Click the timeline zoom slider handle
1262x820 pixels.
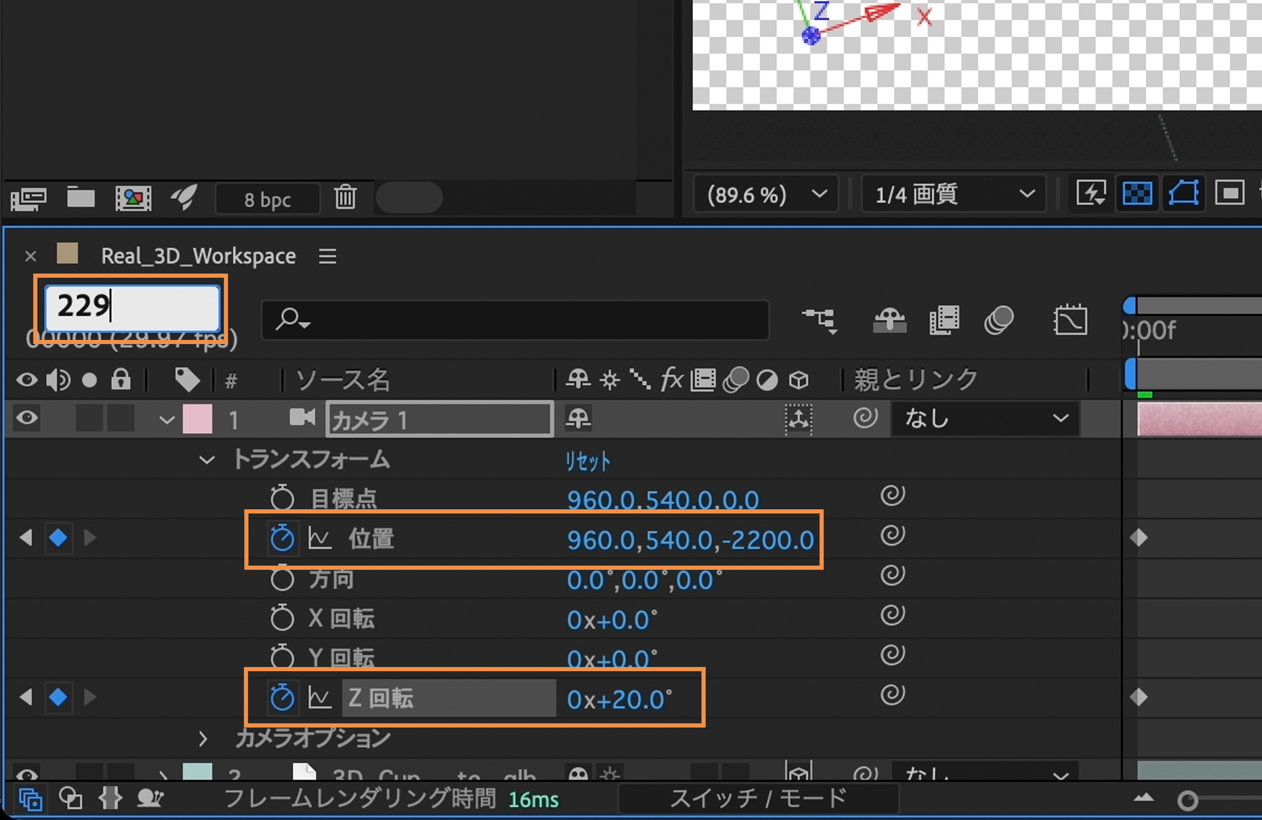click(x=1187, y=800)
